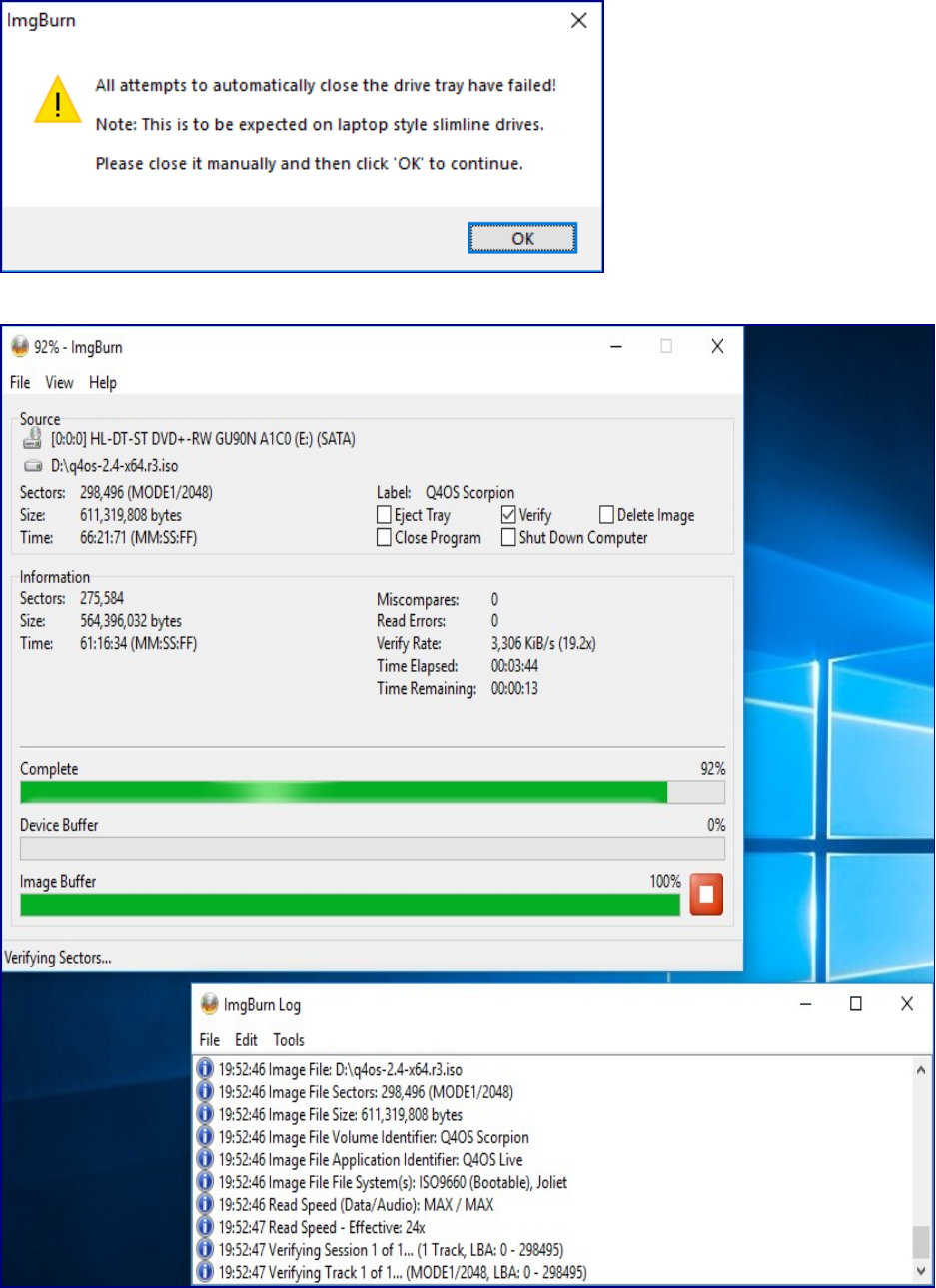This screenshot has width=936, height=1288.
Task: Select log entry 'Image File File System(s)'
Action: pyautogui.click(x=393, y=1182)
